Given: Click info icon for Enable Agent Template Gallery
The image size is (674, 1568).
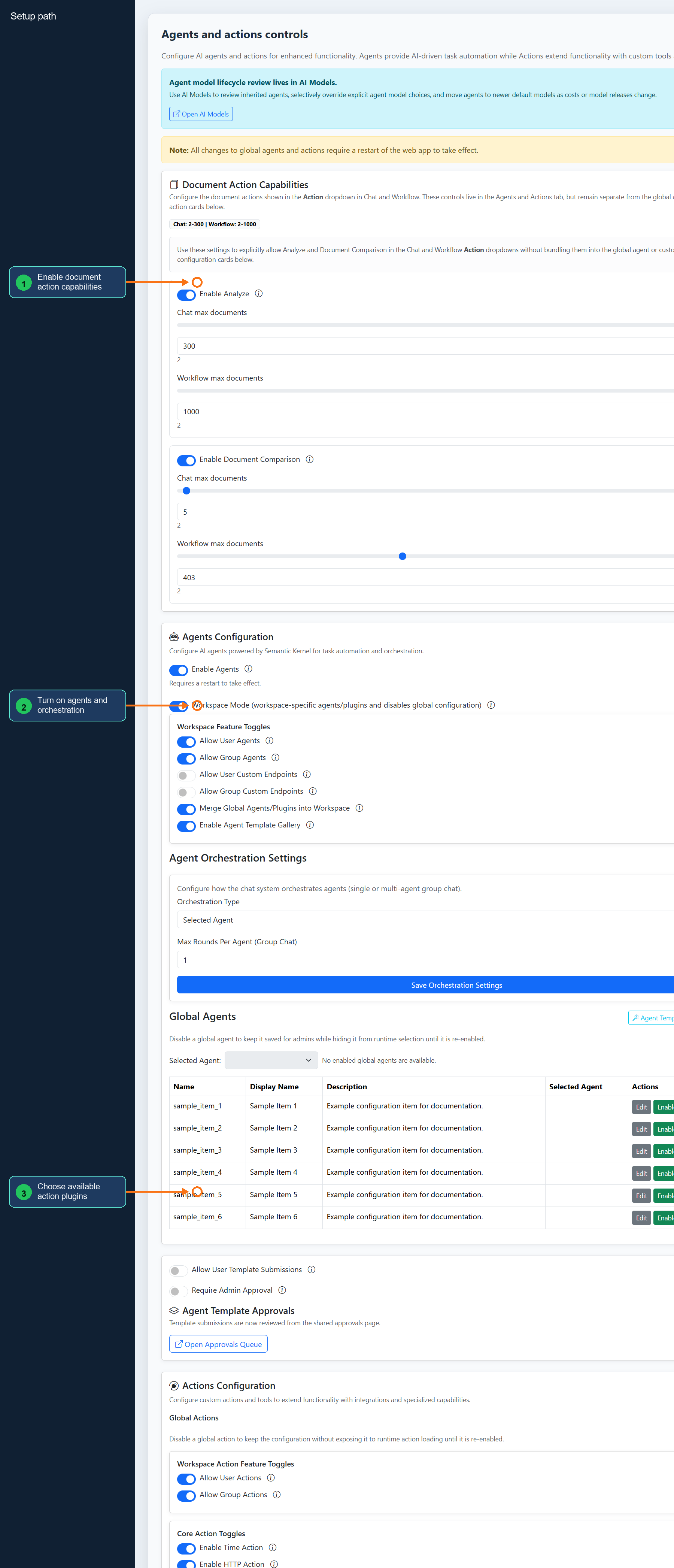Looking at the screenshot, I should [x=310, y=825].
